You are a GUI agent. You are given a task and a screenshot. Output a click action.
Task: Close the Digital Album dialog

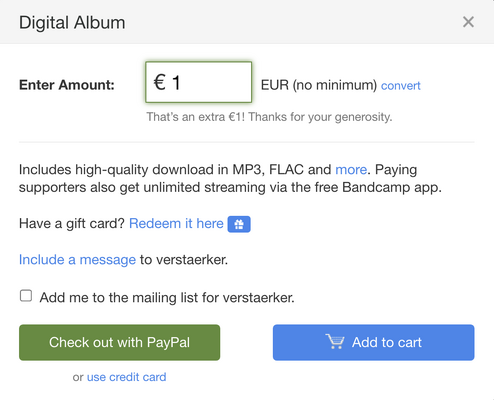pyautogui.click(x=468, y=22)
